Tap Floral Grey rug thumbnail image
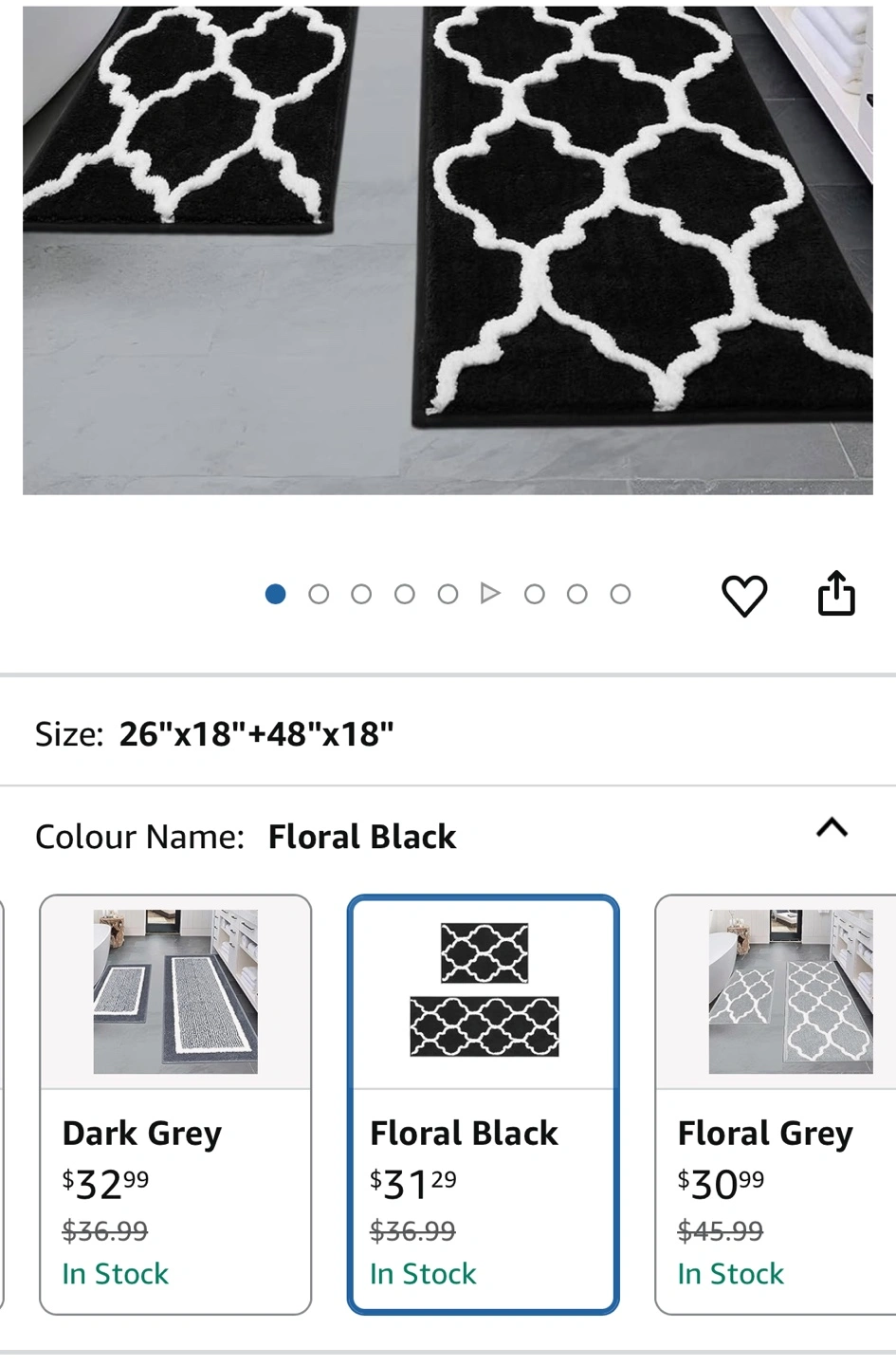Screen dimensions: 896x1366 791,991
